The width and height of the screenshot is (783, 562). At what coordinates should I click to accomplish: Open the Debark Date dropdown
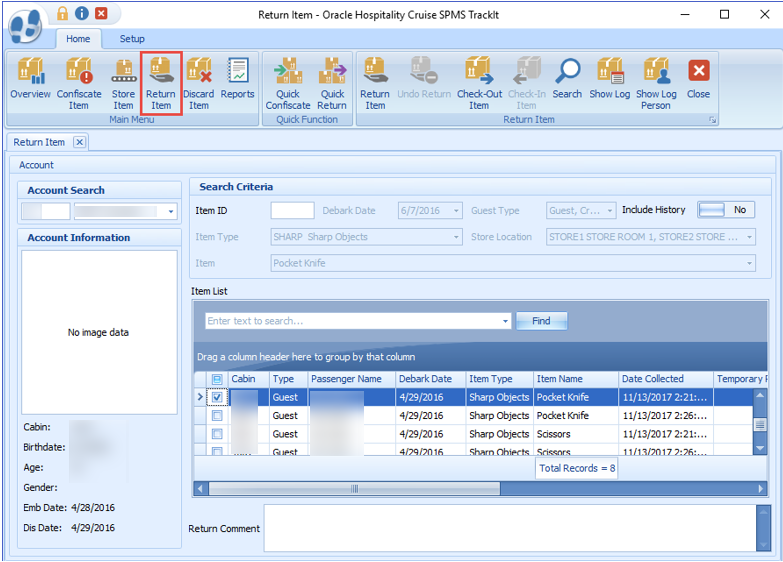[x=456, y=211]
